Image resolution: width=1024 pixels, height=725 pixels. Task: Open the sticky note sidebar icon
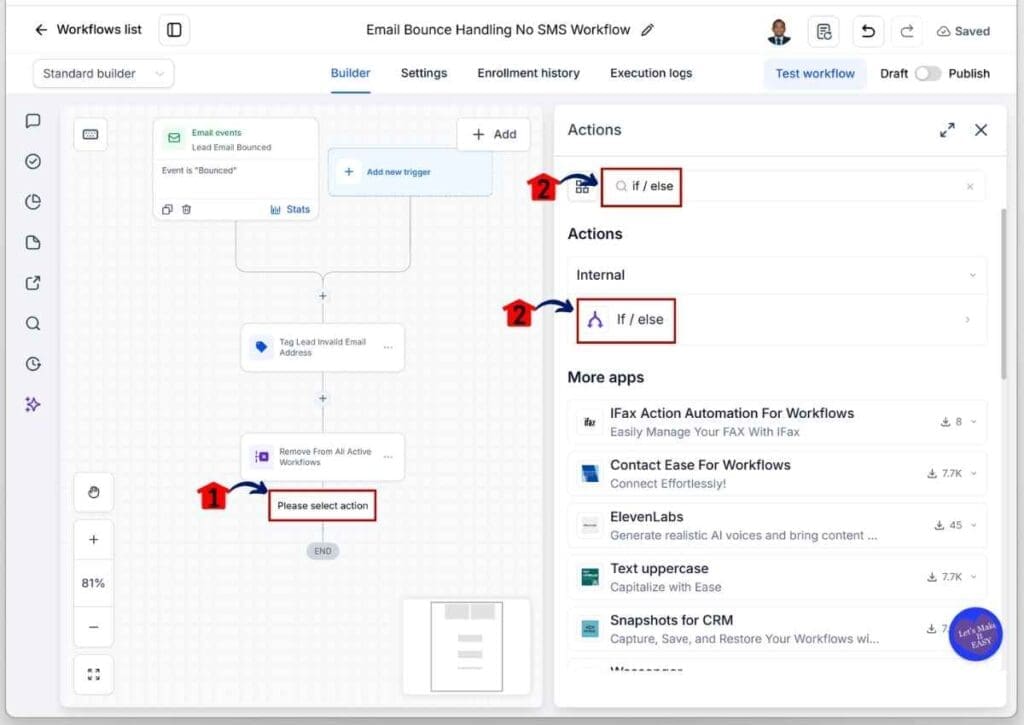coord(33,242)
